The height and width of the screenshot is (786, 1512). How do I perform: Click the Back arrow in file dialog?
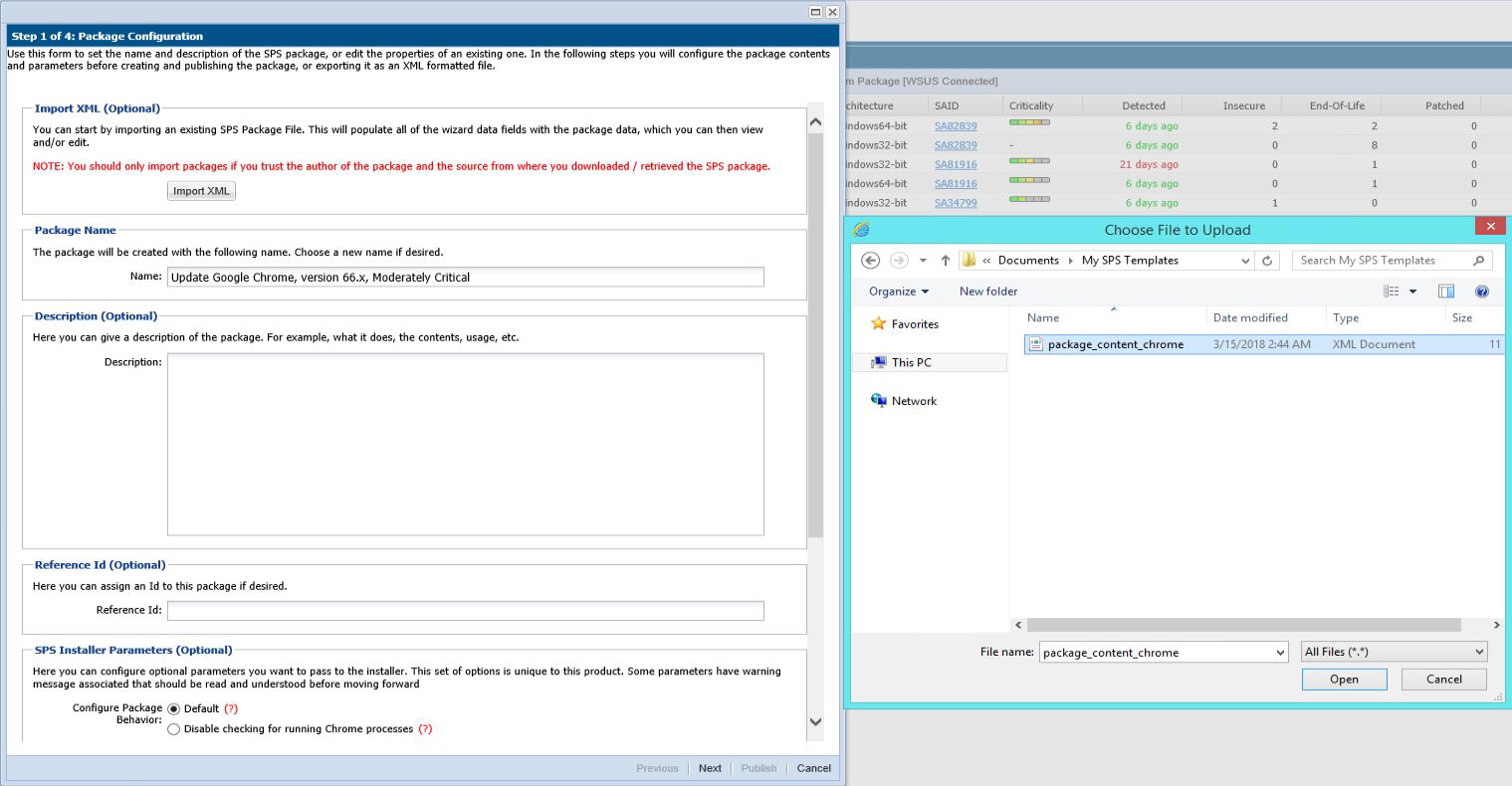(870, 261)
